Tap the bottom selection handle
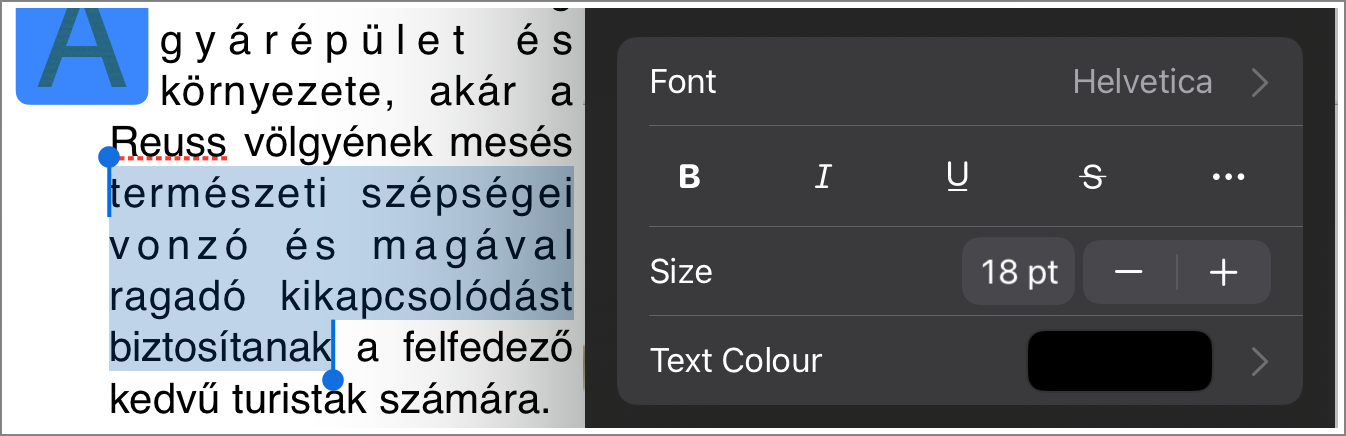The width and height of the screenshot is (1346, 436). [333, 380]
